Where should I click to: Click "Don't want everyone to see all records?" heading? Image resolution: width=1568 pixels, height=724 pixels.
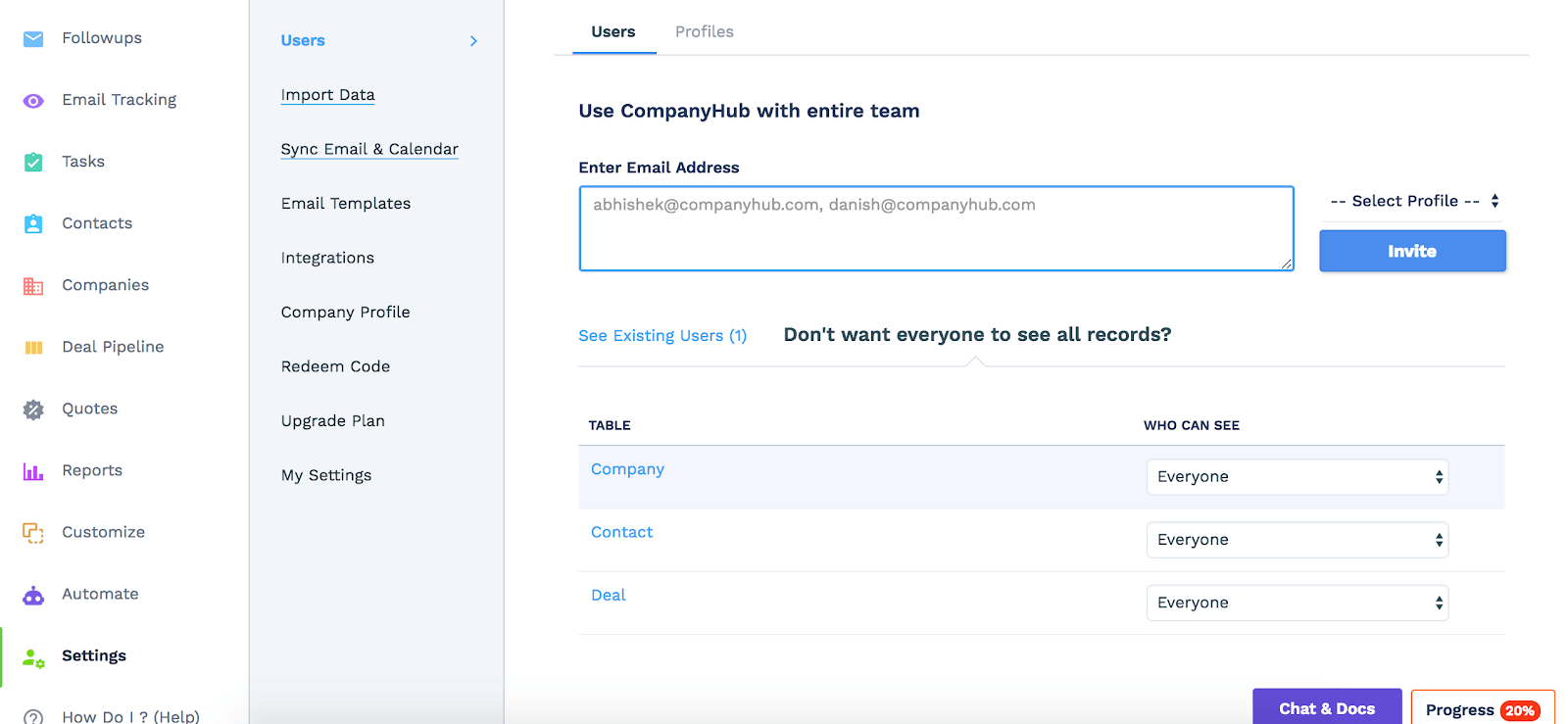pos(977,335)
